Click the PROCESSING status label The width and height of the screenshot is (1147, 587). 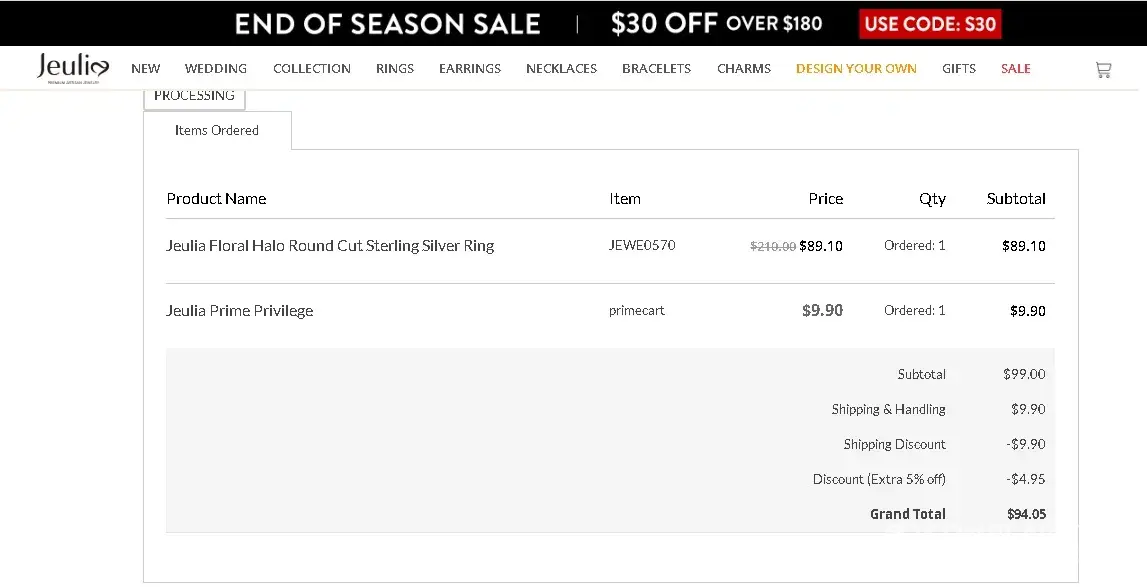click(x=194, y=96)
